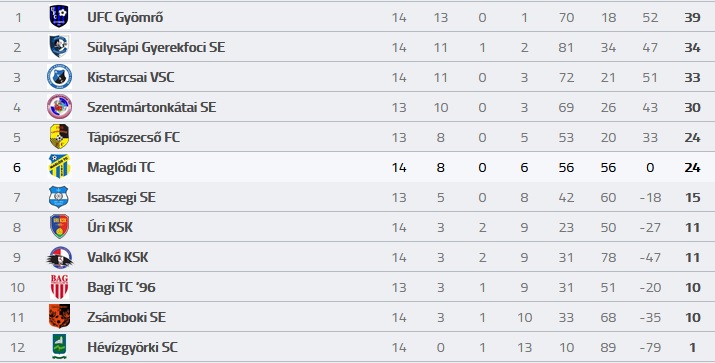Click the UFC Gyömrő club crest
This screenshot has width=715, height=363.
(x=59, y=17)
